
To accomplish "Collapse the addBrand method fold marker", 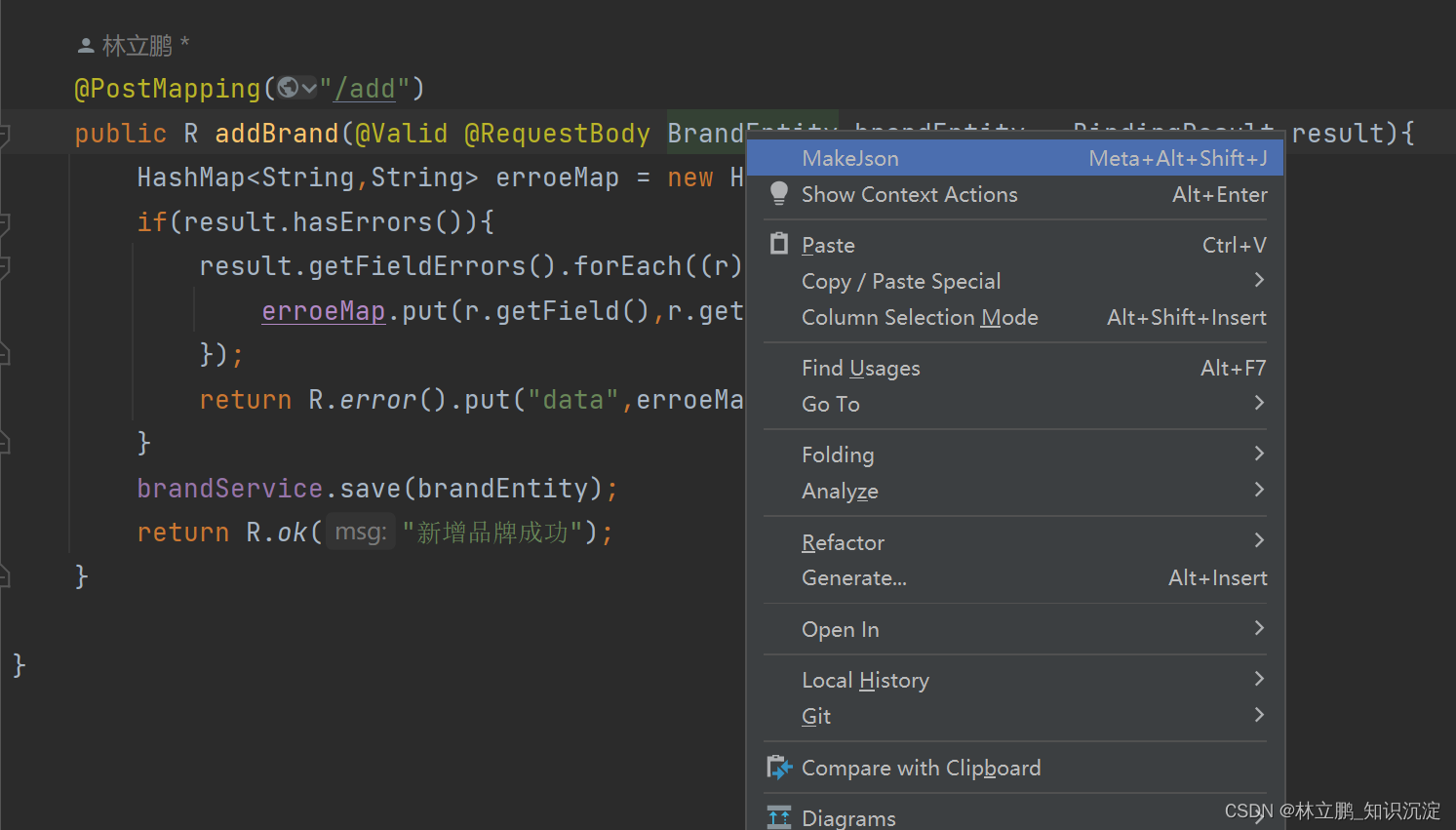I will coord(4,135).
